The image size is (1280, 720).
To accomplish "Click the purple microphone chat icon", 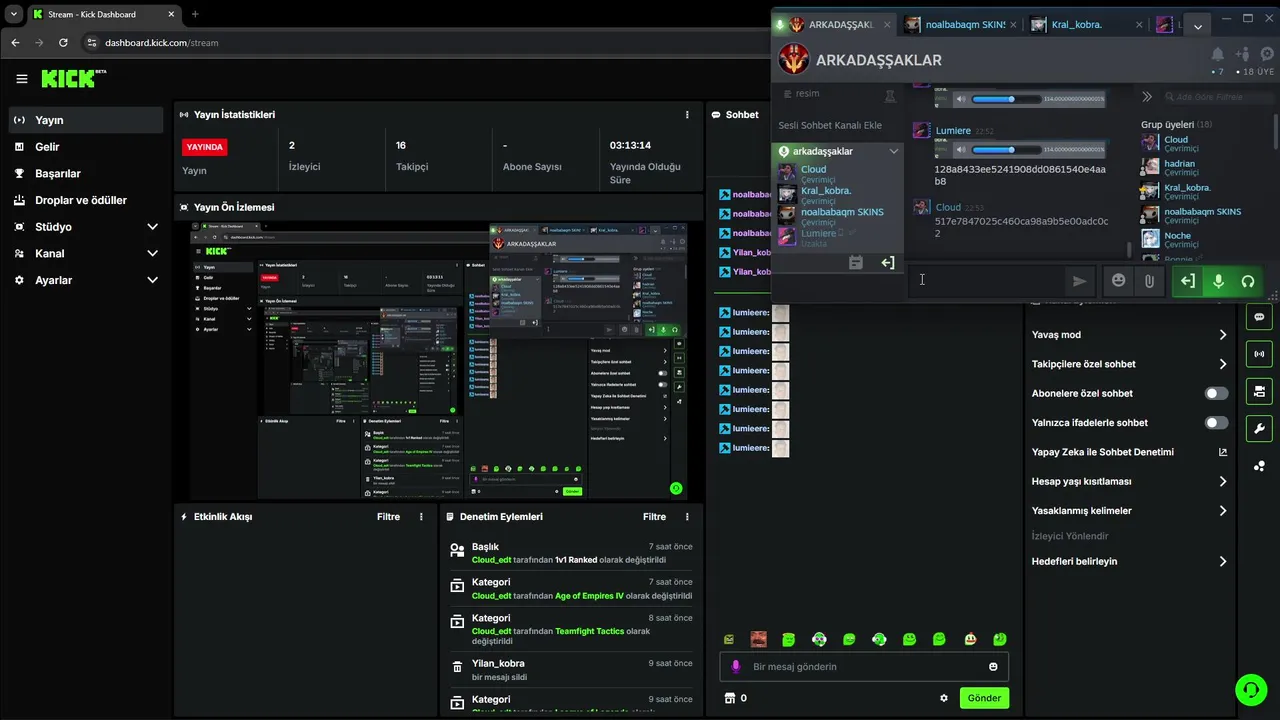I will (x=736, y=667).
